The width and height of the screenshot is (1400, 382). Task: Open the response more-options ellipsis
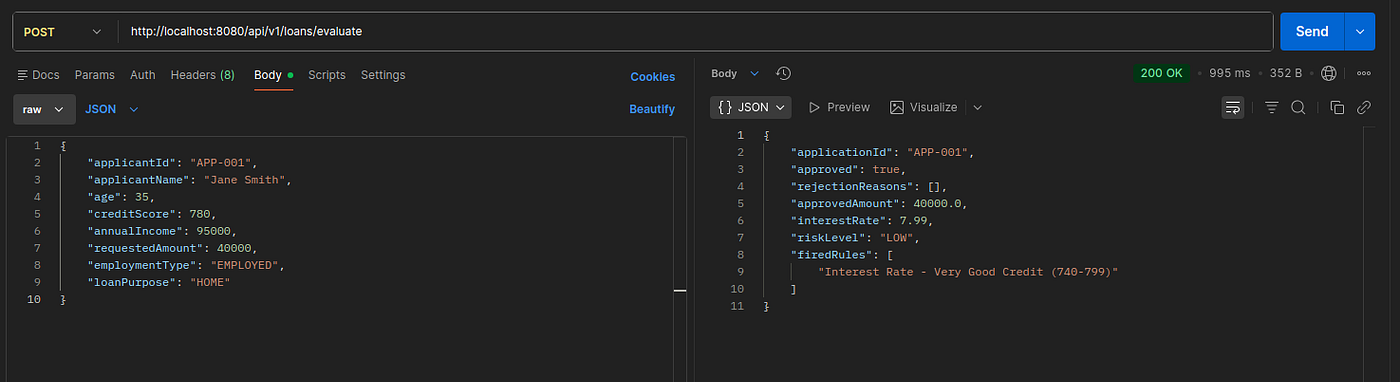(x=1364, y=74)
